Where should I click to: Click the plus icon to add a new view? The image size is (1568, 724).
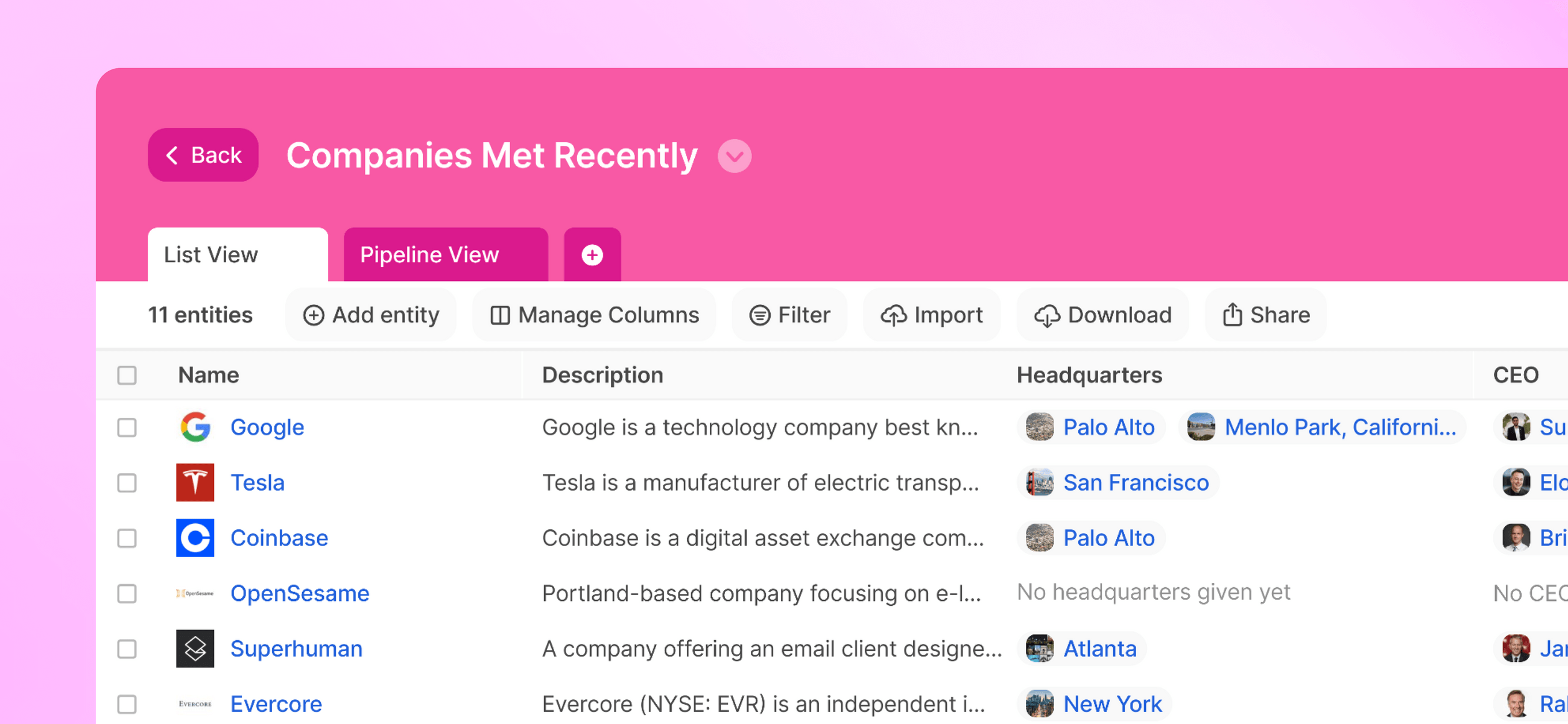coord(592,255)
